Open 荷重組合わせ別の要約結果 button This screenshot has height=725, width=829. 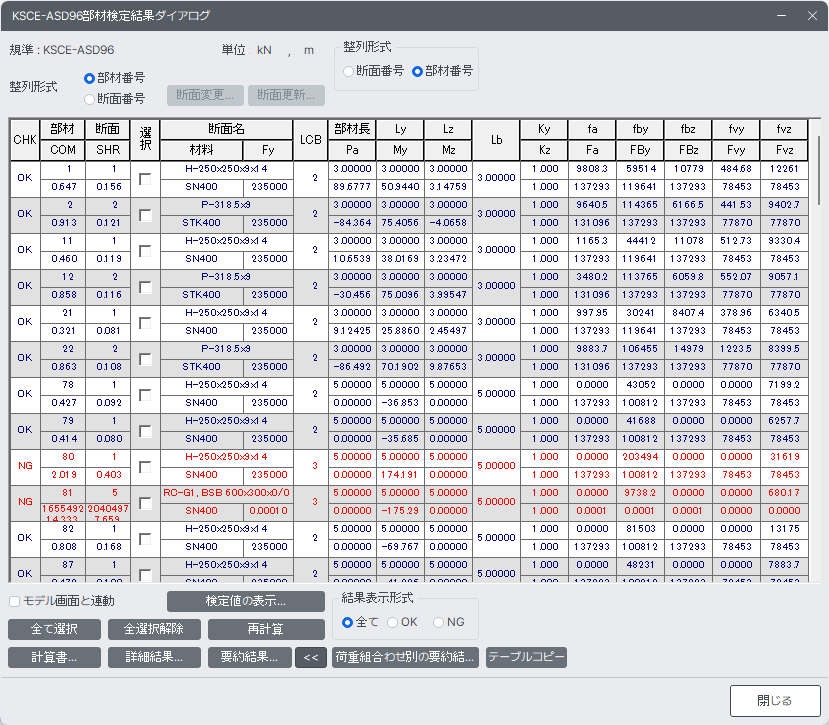(406, 657)
